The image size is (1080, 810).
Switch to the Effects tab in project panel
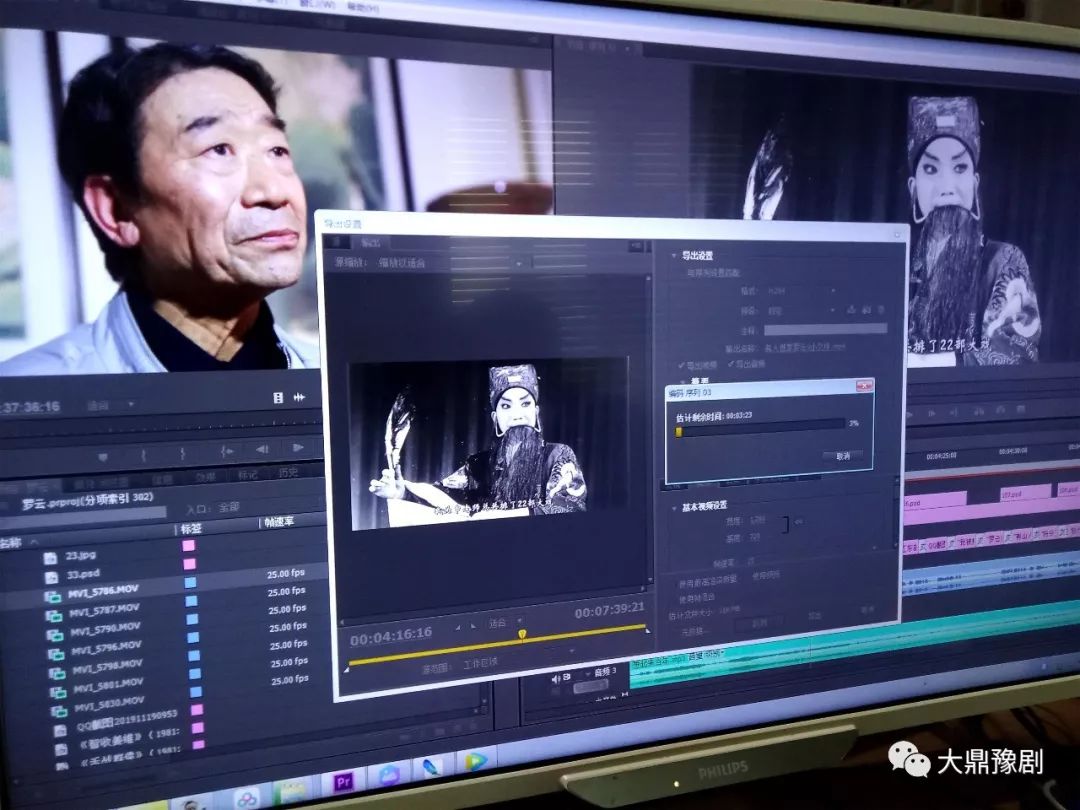205,477
